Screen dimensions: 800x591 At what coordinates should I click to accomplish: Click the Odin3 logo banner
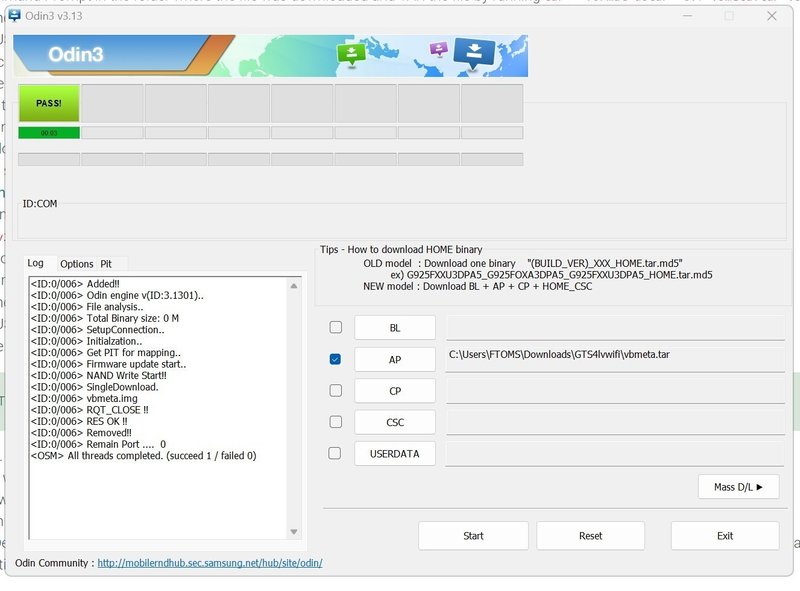pos(271,56)
